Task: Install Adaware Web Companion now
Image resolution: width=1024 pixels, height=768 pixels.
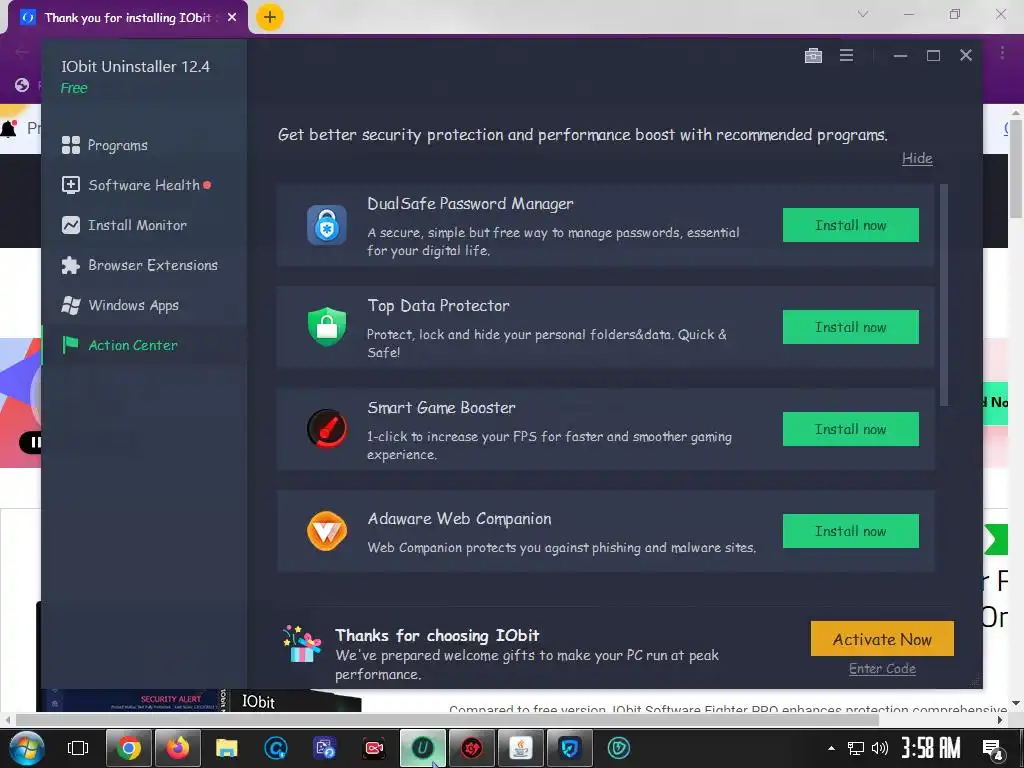Action: tap(850, 531)
